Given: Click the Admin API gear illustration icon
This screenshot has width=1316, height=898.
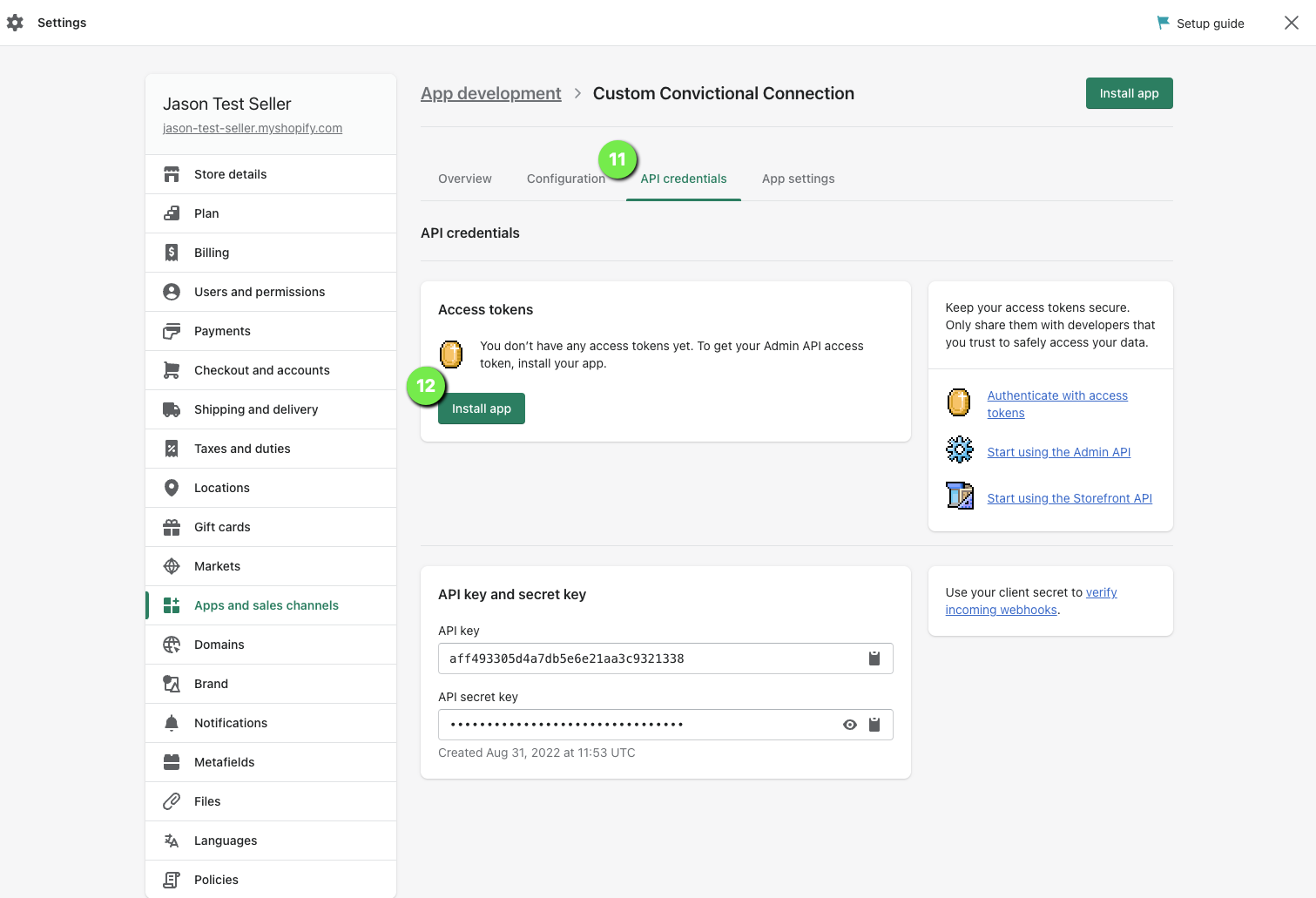Looking at the screenshot, I should coord(960,449).
